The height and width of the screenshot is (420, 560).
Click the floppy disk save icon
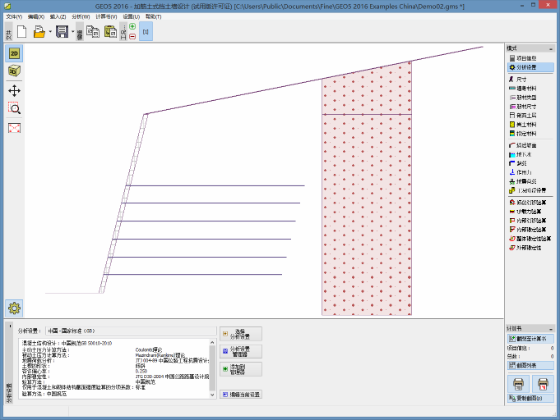click(x=62, y=32)
